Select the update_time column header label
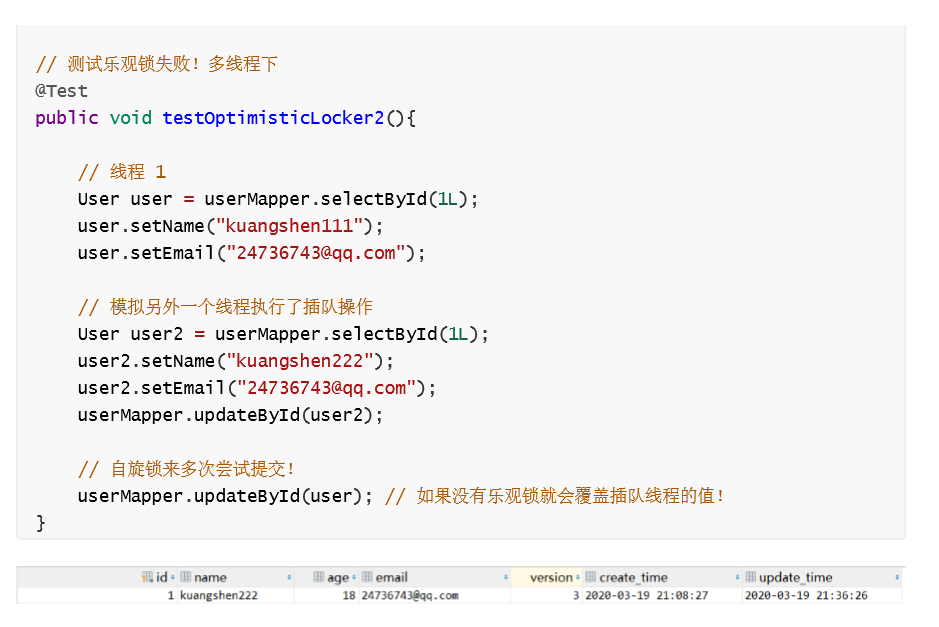This screenshot has height=627, width=939. coord(795,577)
